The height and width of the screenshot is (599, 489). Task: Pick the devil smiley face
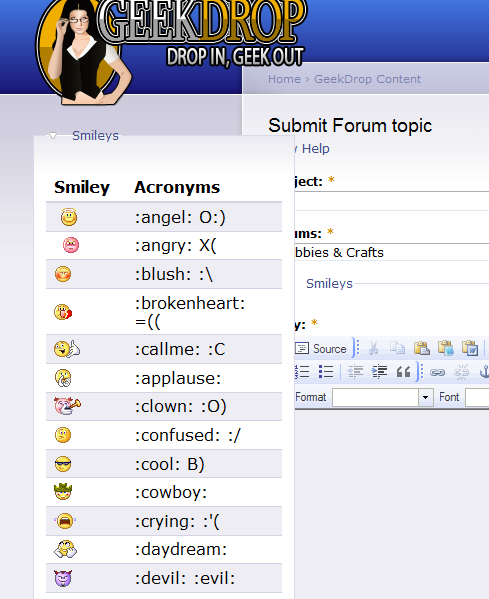[x=63, y=578]
